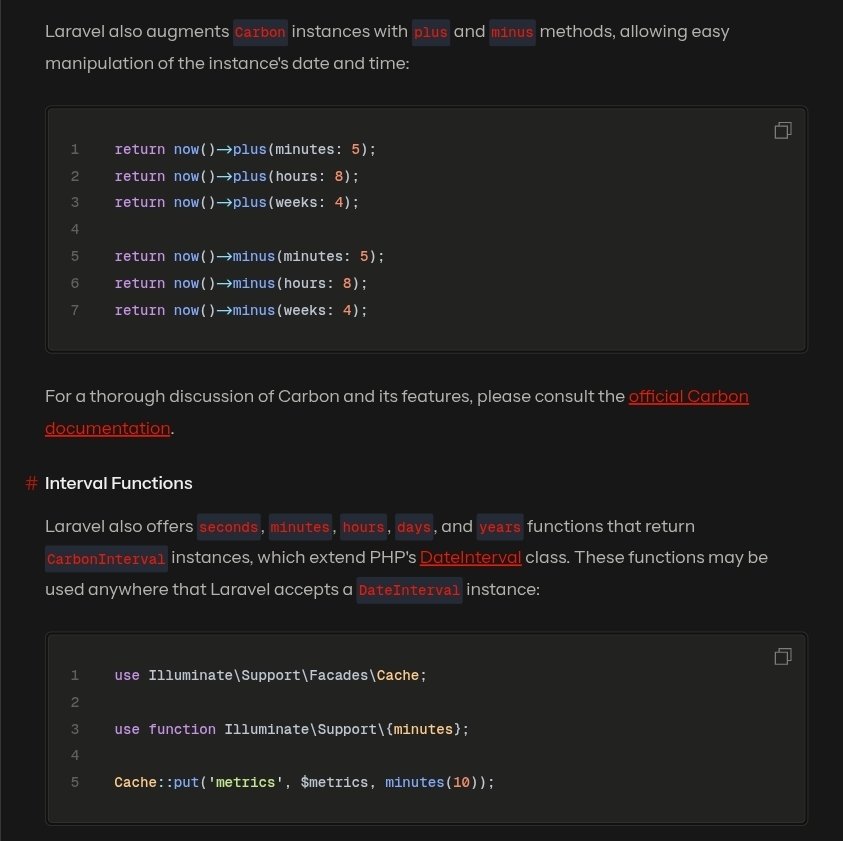Viewport: 843px width, 841px height.
Task: Click the 'Laravel also offers' paragraph text
Action: tap(406, 558)
